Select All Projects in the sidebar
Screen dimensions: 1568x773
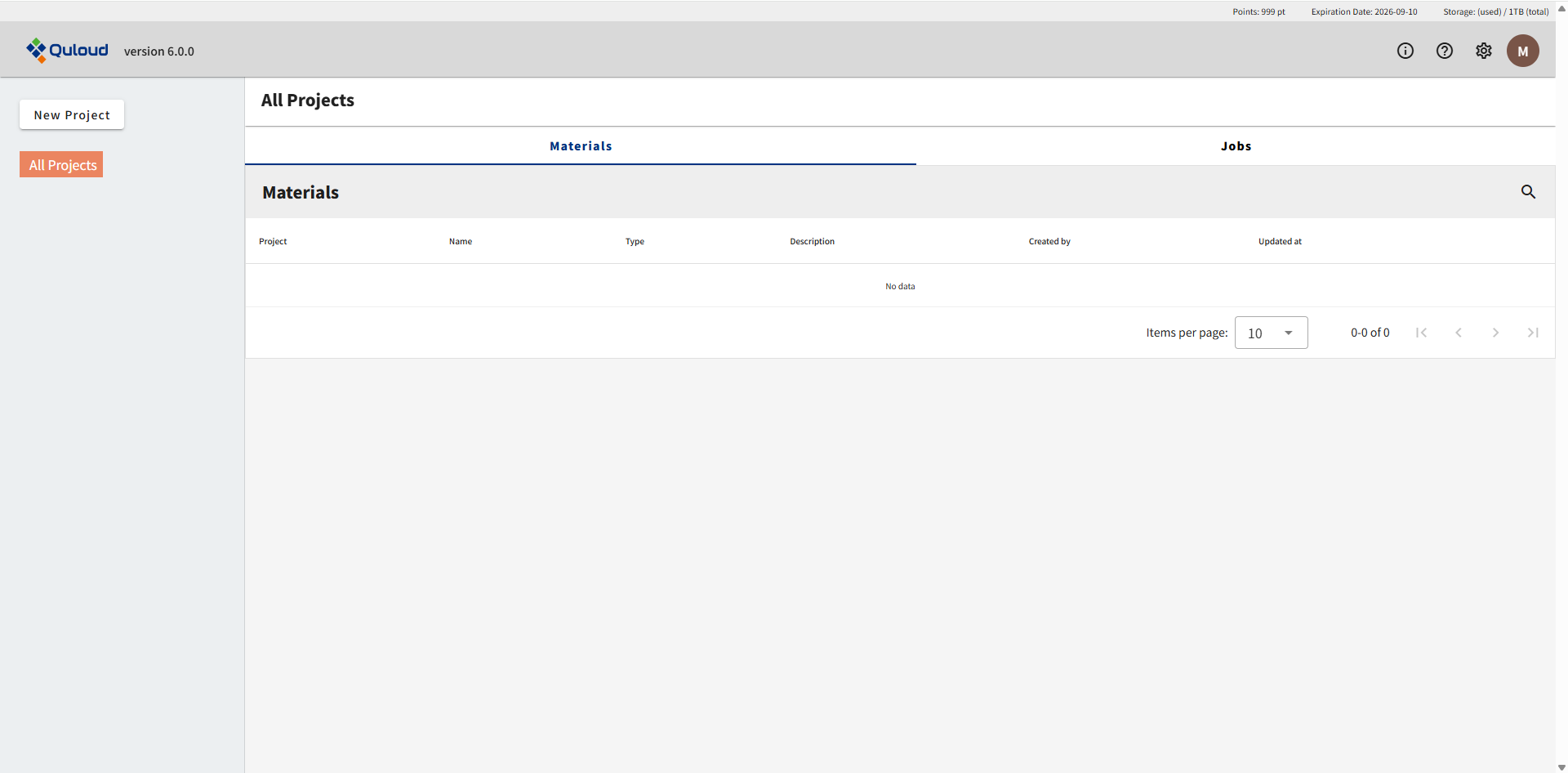pos(62,165)
